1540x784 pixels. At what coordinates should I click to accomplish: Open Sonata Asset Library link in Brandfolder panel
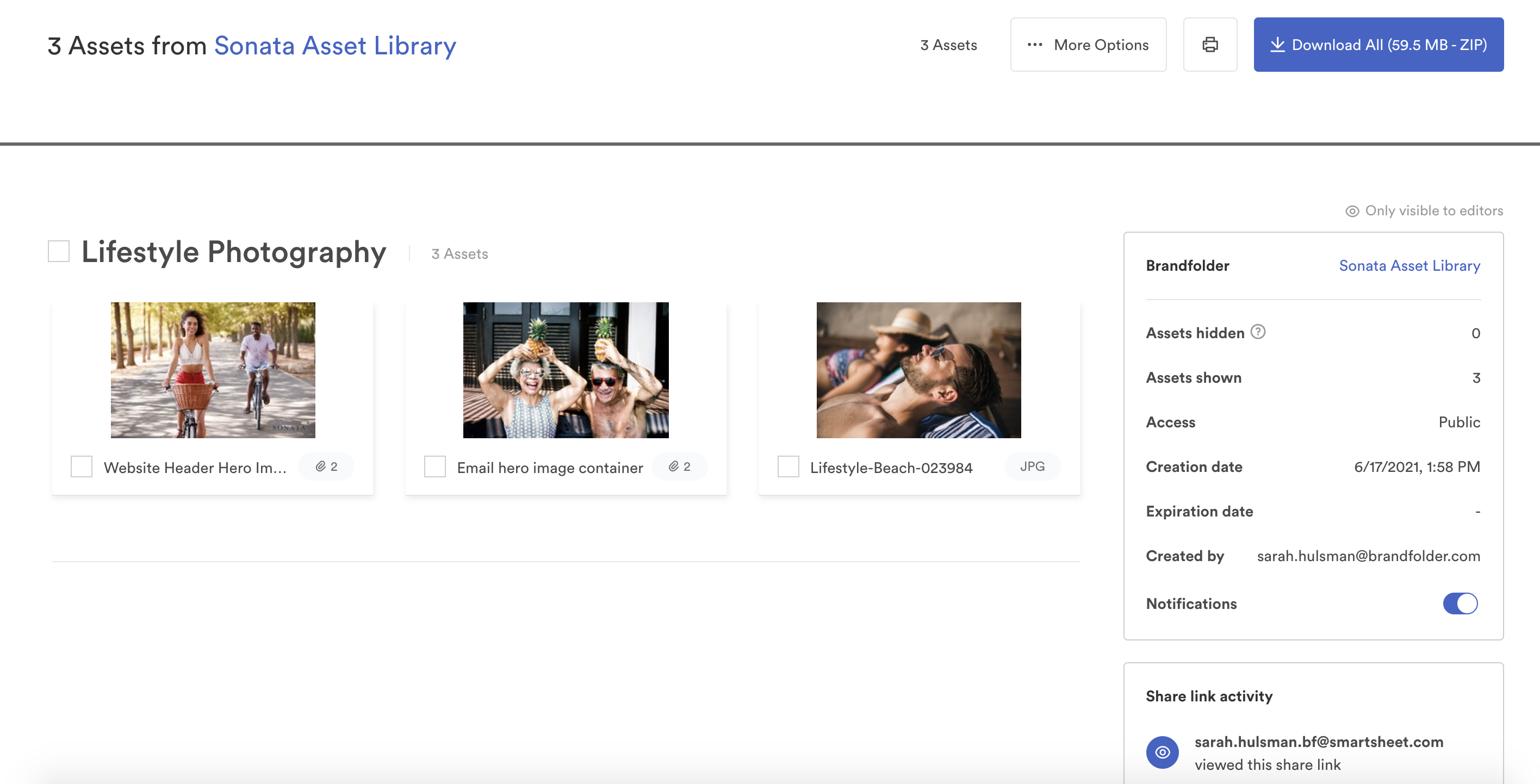[1409, 266]
